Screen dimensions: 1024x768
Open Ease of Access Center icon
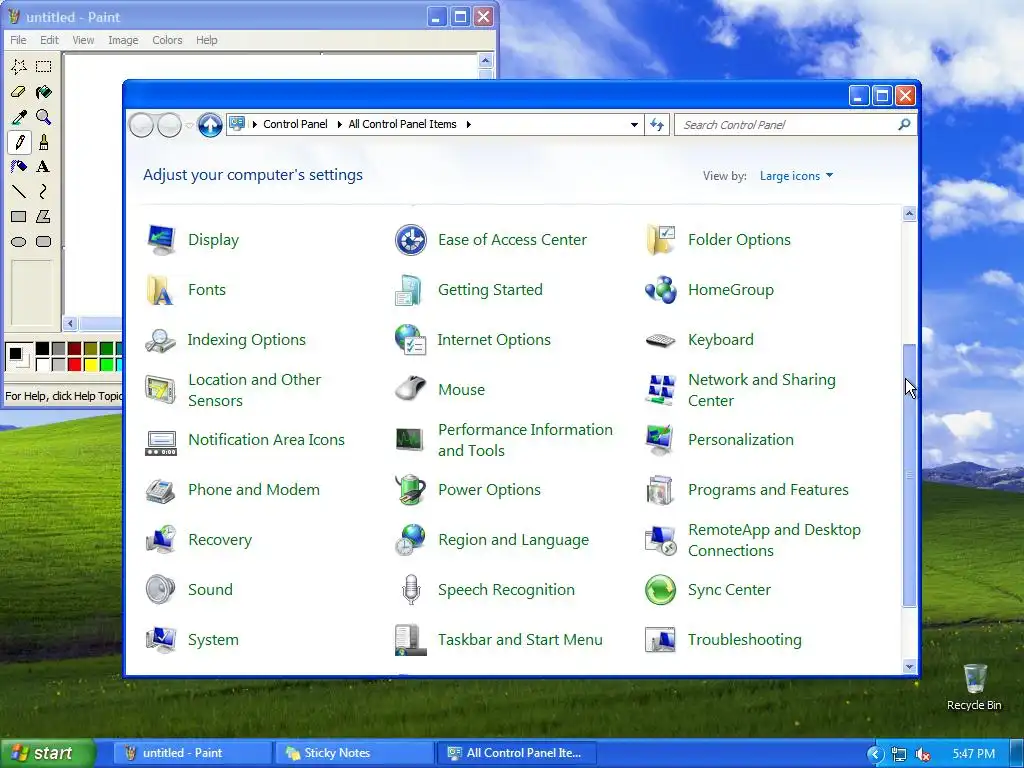411,240
